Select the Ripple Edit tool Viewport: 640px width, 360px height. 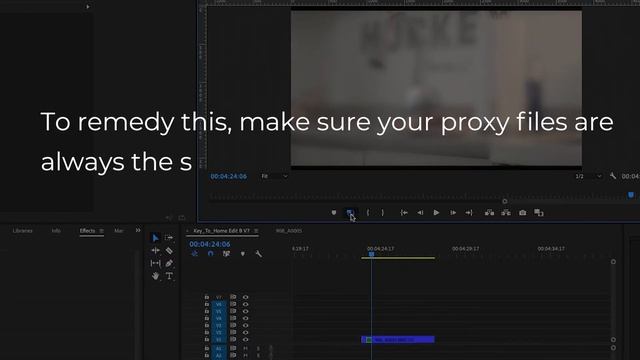click(x=156, y=251)
